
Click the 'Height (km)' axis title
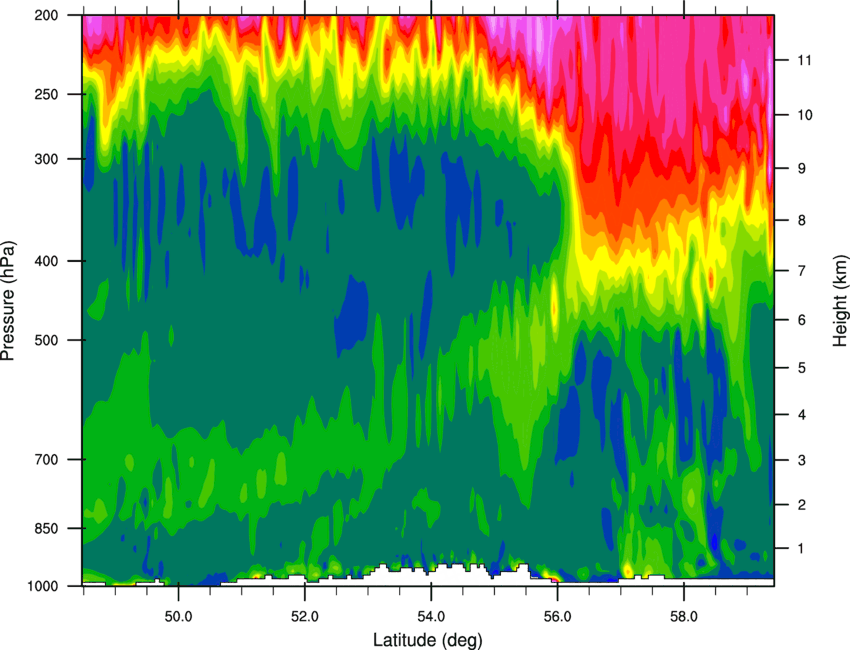click(840, 300)
